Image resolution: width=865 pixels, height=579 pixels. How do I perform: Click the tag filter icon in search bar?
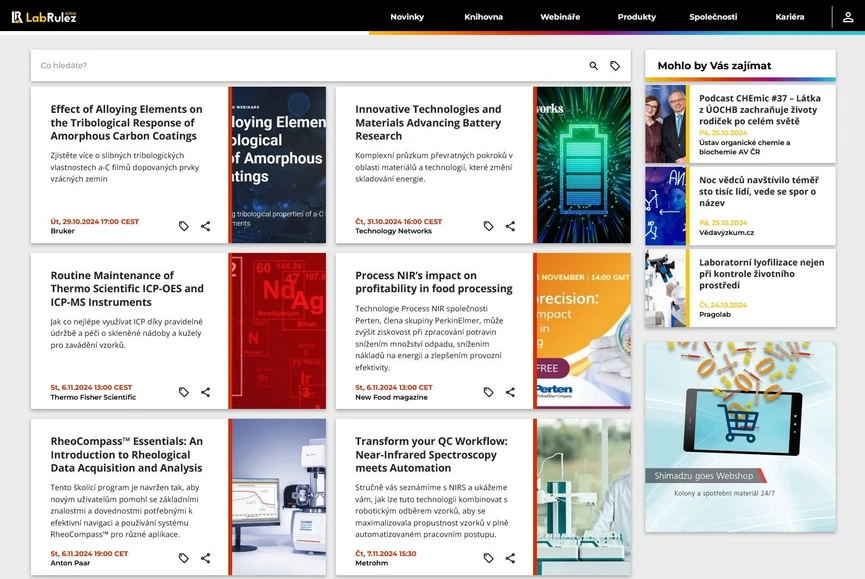[615, 66]
